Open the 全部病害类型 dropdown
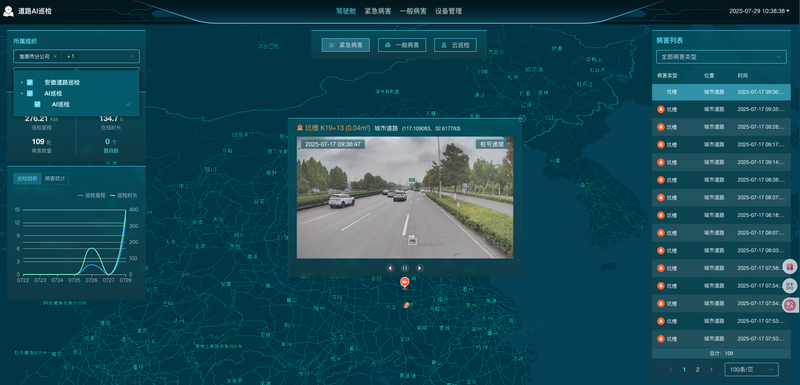Viewport: 800px width, 385px height. [x=721, y=57]
